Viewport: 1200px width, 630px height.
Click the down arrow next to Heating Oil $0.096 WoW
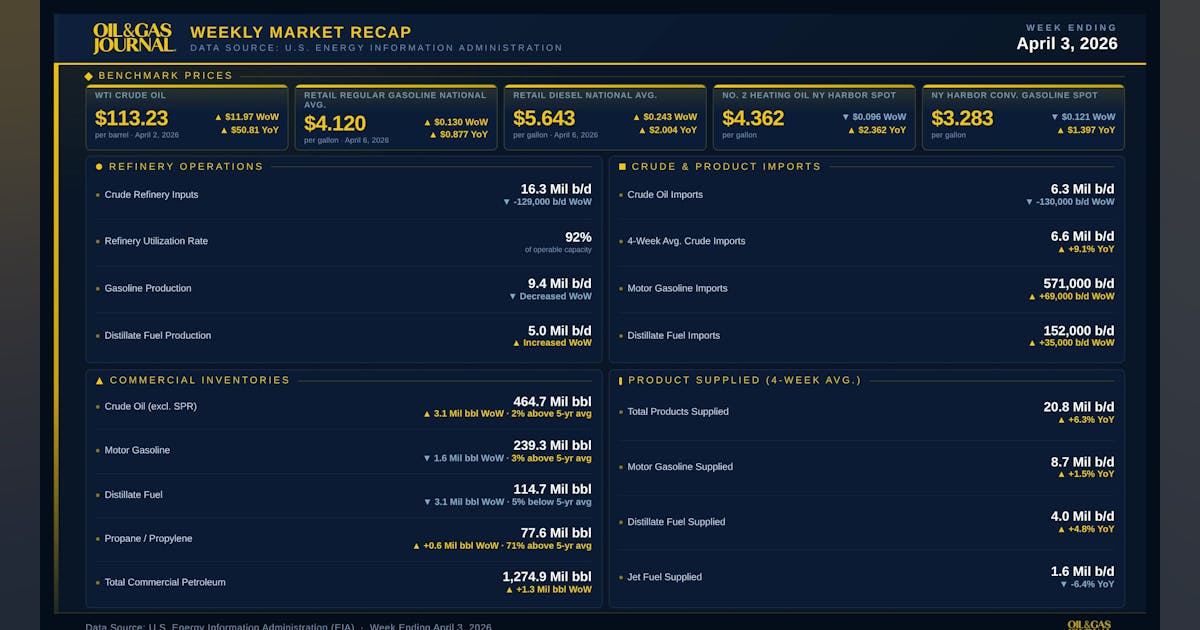coord(846,117)
